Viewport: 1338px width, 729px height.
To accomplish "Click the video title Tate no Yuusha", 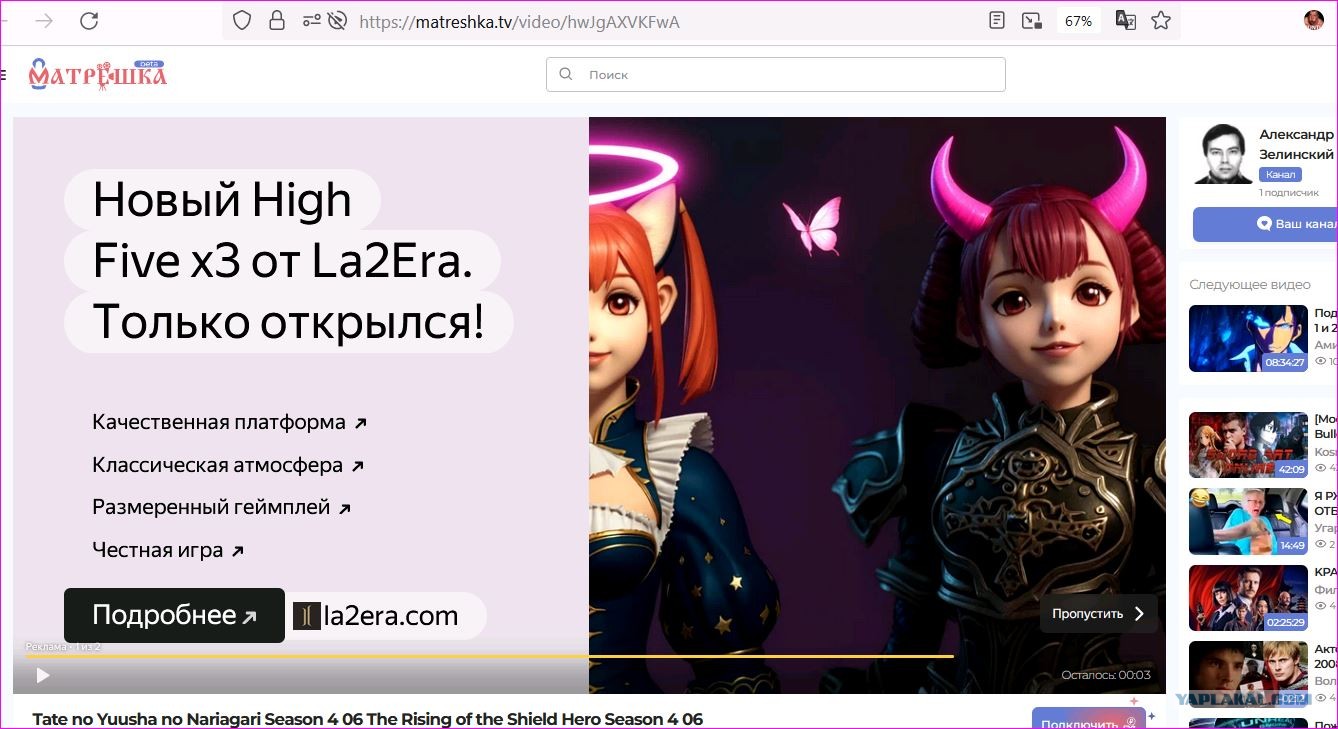I will click(x=368, y=719).
